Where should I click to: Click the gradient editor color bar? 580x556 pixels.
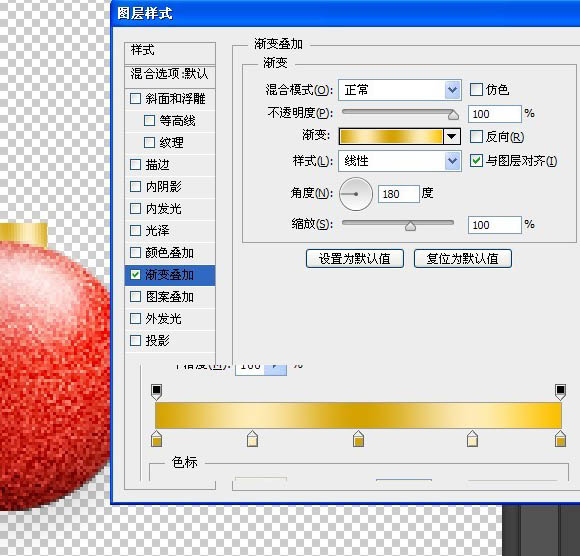click(x=358, y=415)
